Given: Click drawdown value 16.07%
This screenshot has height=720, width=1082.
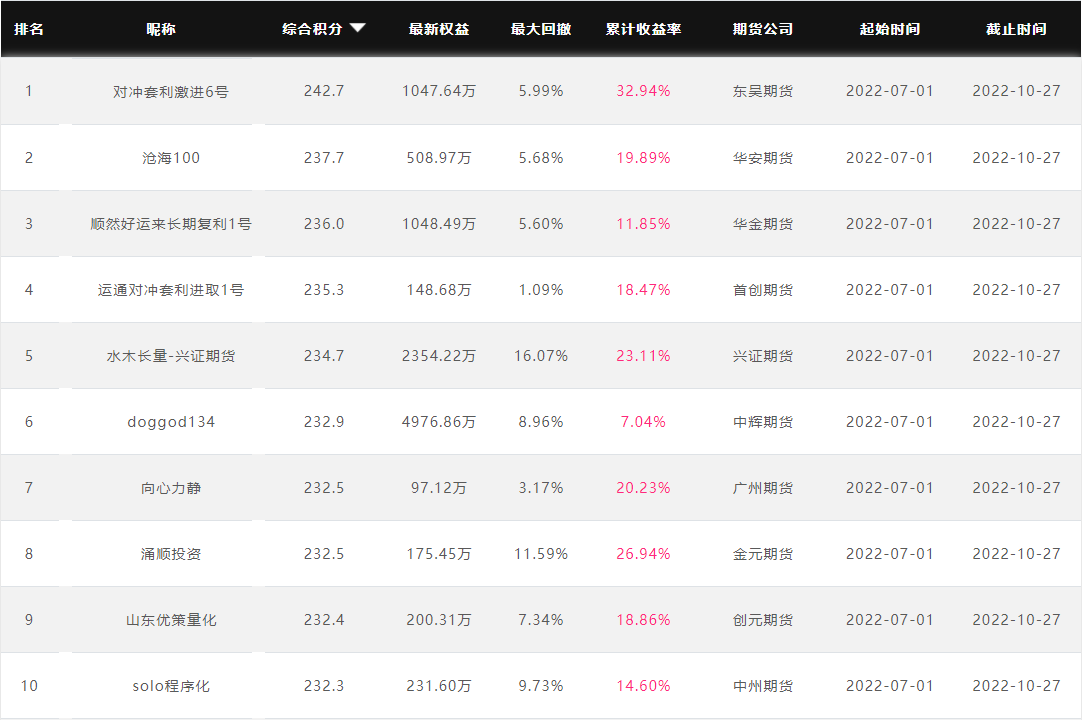Looking at the screenshot, I should [x=541, y=356].
